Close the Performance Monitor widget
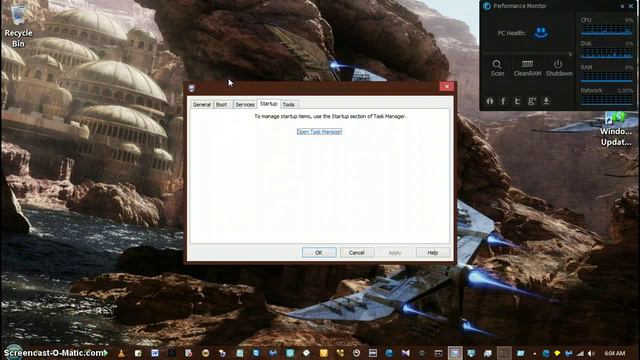The image size is (640, 360). coord(631,6)
